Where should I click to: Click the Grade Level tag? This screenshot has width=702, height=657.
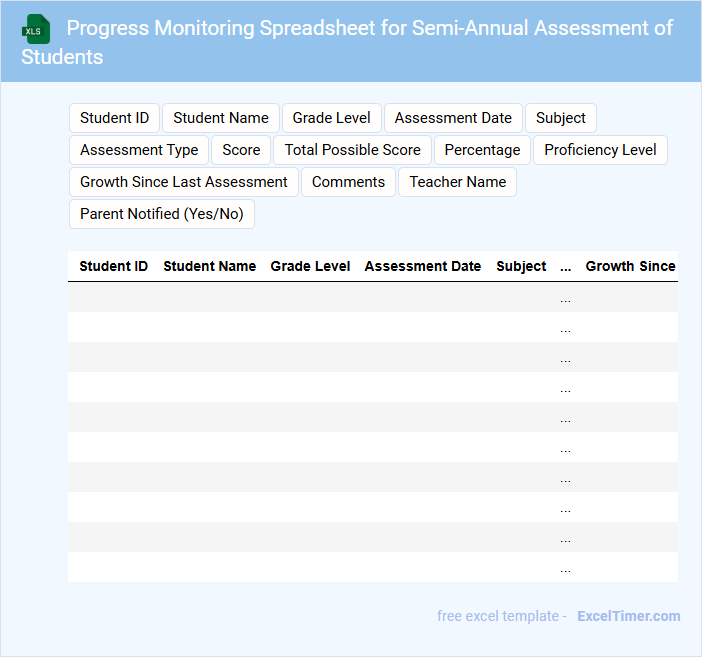pos(331,118)
